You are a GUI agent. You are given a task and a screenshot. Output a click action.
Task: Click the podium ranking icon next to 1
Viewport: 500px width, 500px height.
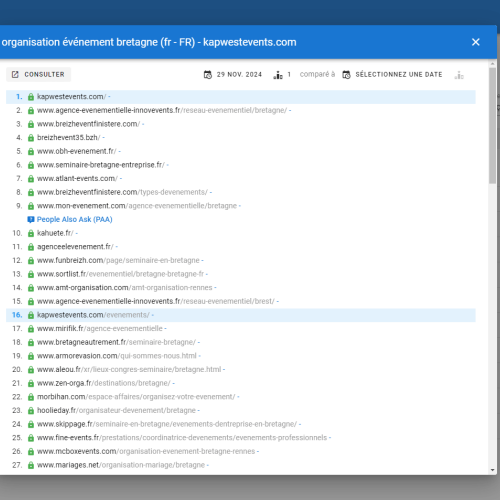pyautogui.click(x=278, y=75)
